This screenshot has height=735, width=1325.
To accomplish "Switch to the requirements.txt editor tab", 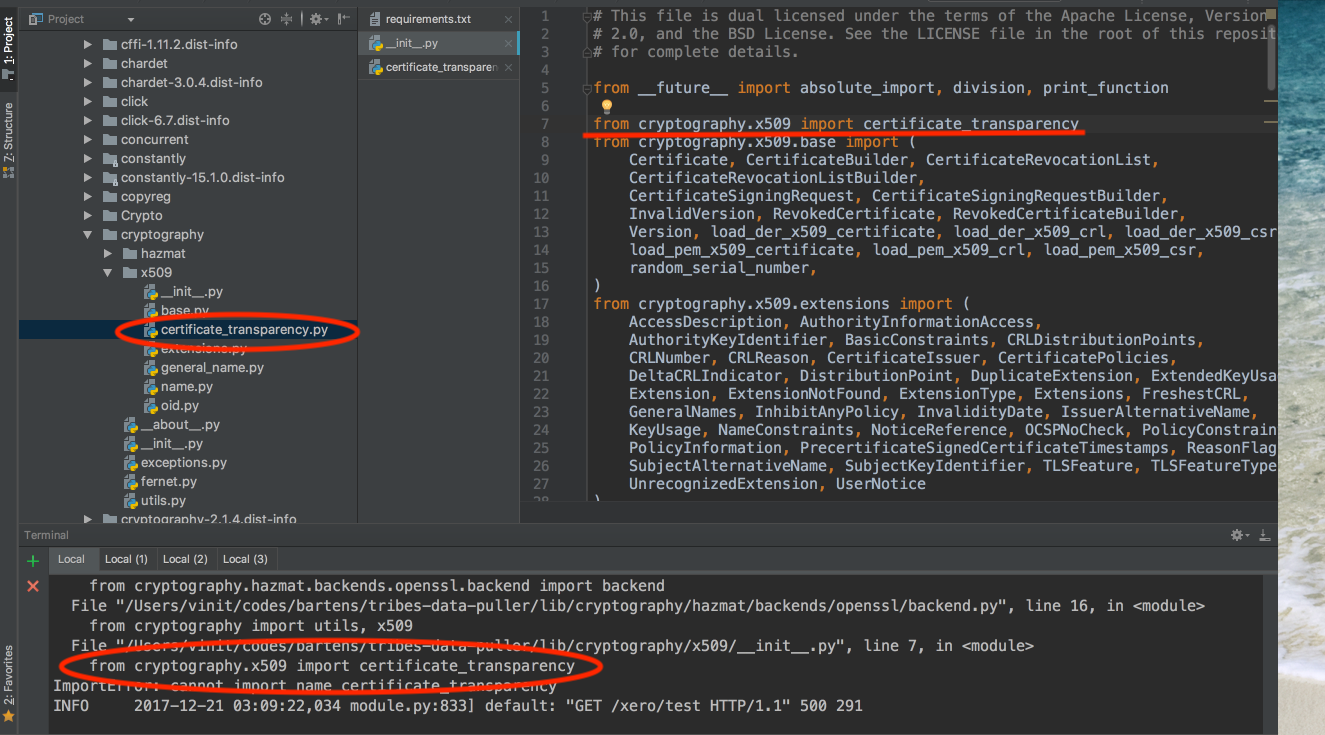I will pyautogui.click(x=439, y=19).
